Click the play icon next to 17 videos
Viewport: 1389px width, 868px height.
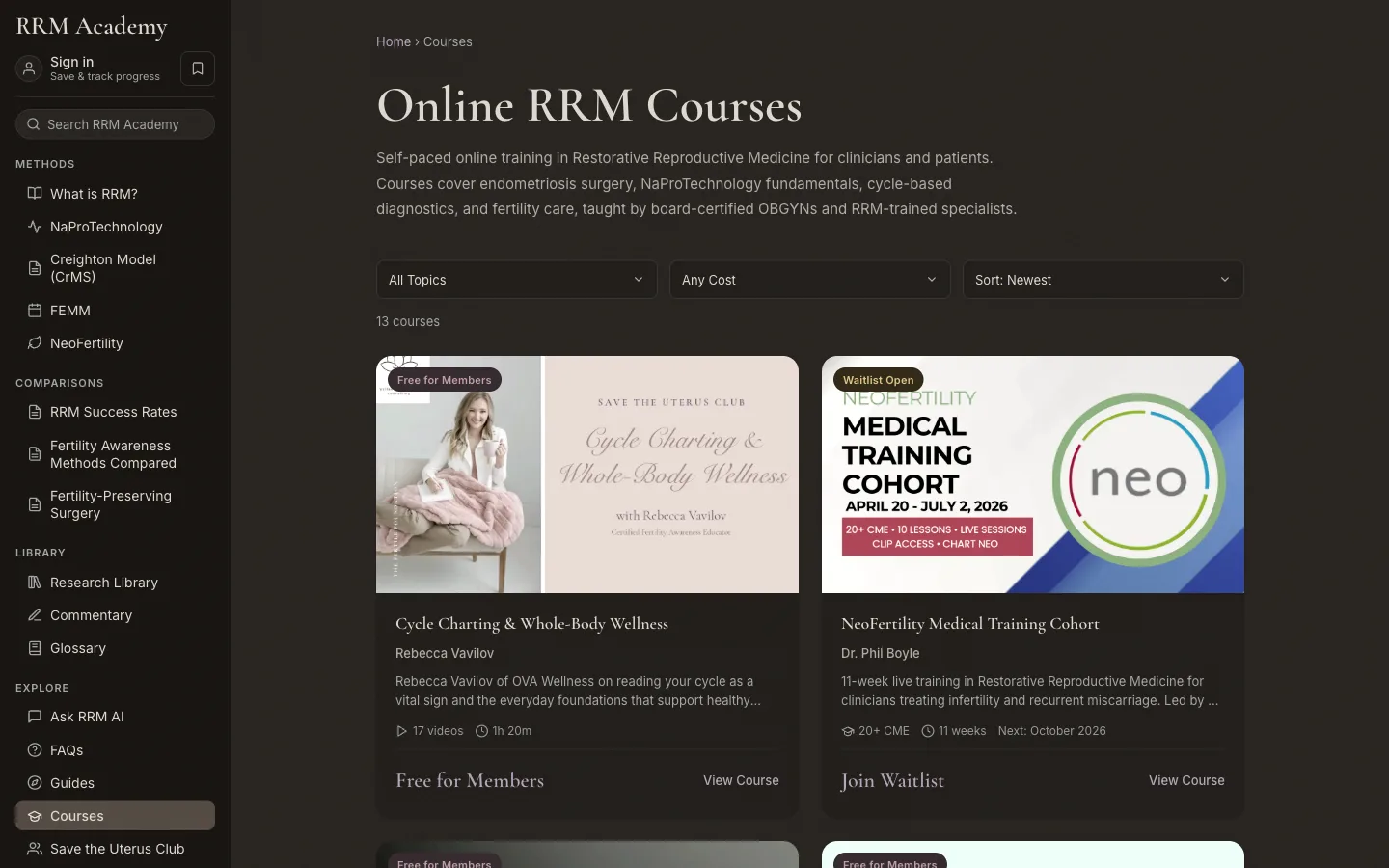pos(401,731)
